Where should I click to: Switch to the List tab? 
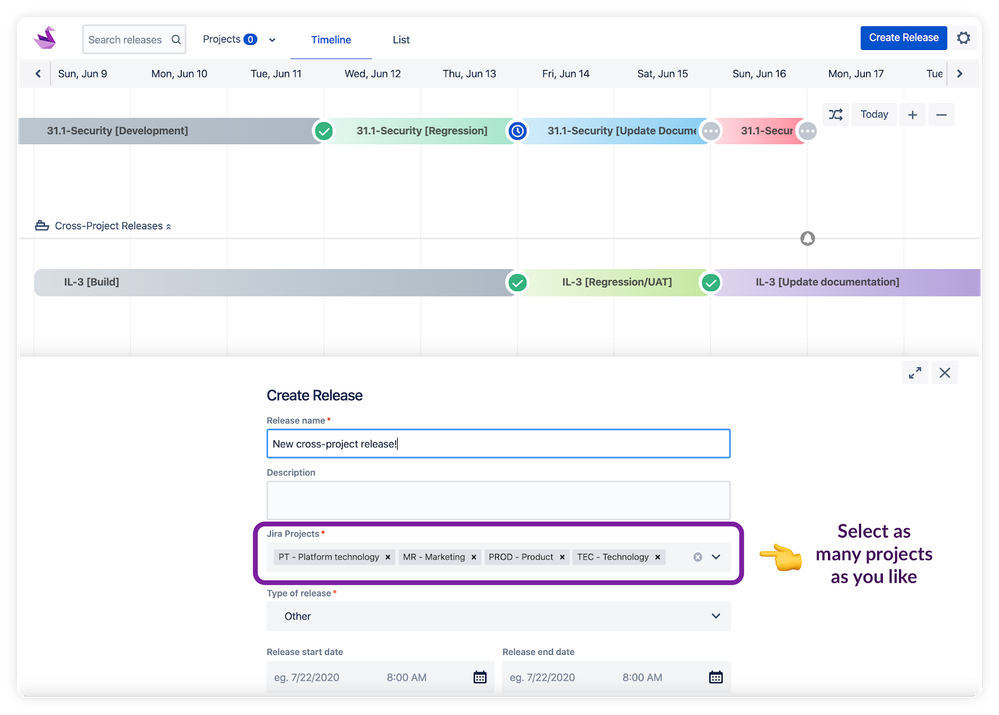coord(401,40)
